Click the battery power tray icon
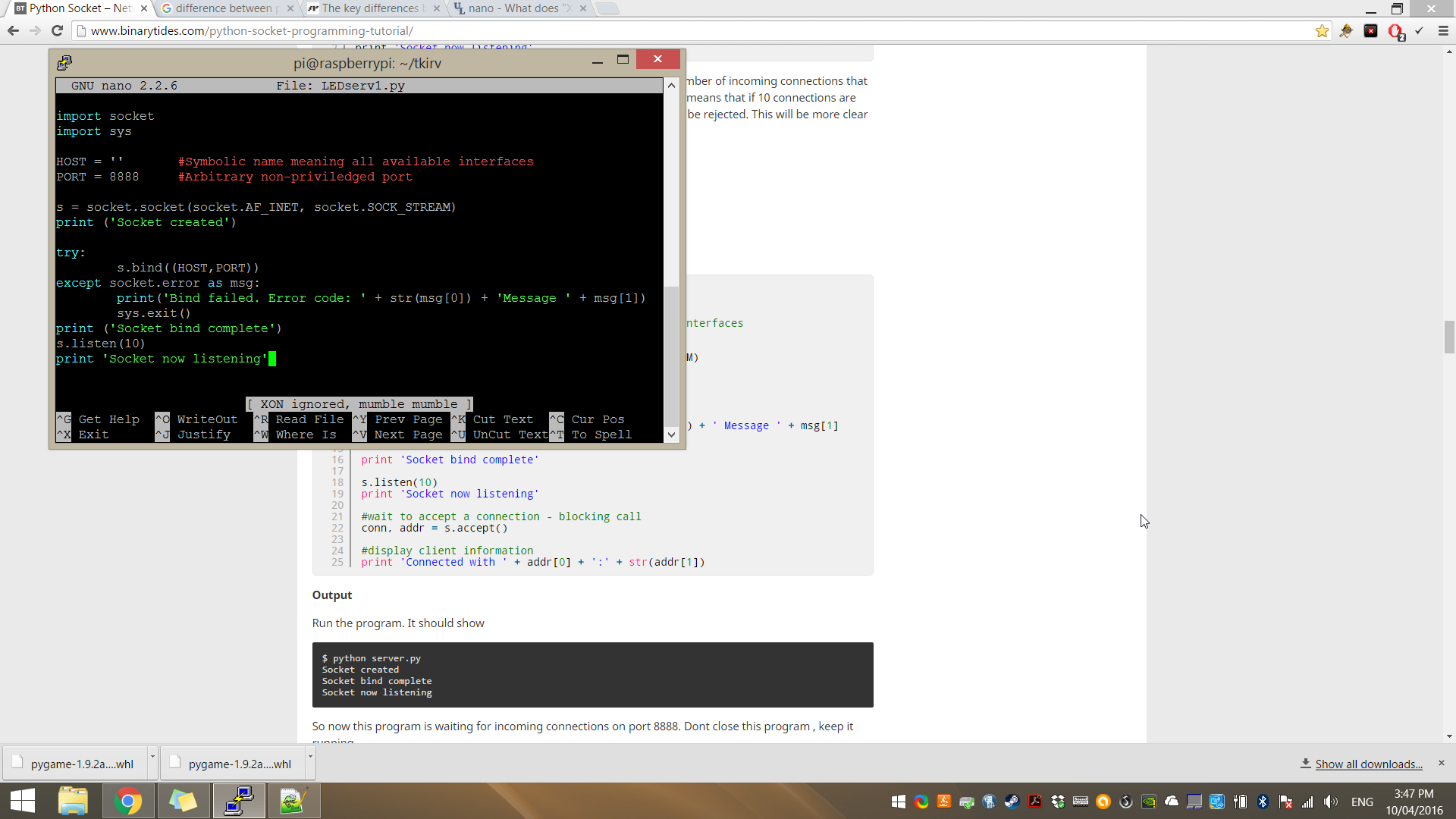The image size is (1456, 819). click(x=1240, y=801)
